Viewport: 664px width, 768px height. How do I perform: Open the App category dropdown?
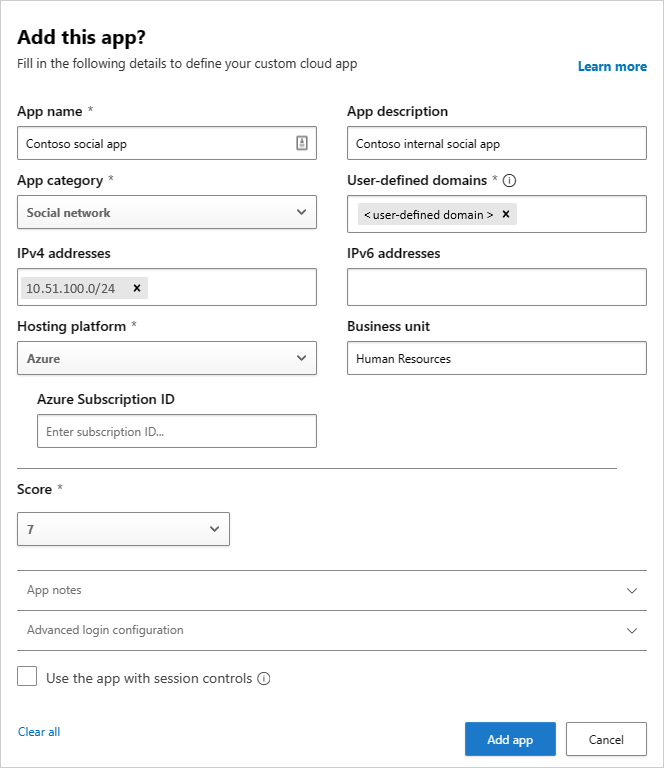[167, 212]
